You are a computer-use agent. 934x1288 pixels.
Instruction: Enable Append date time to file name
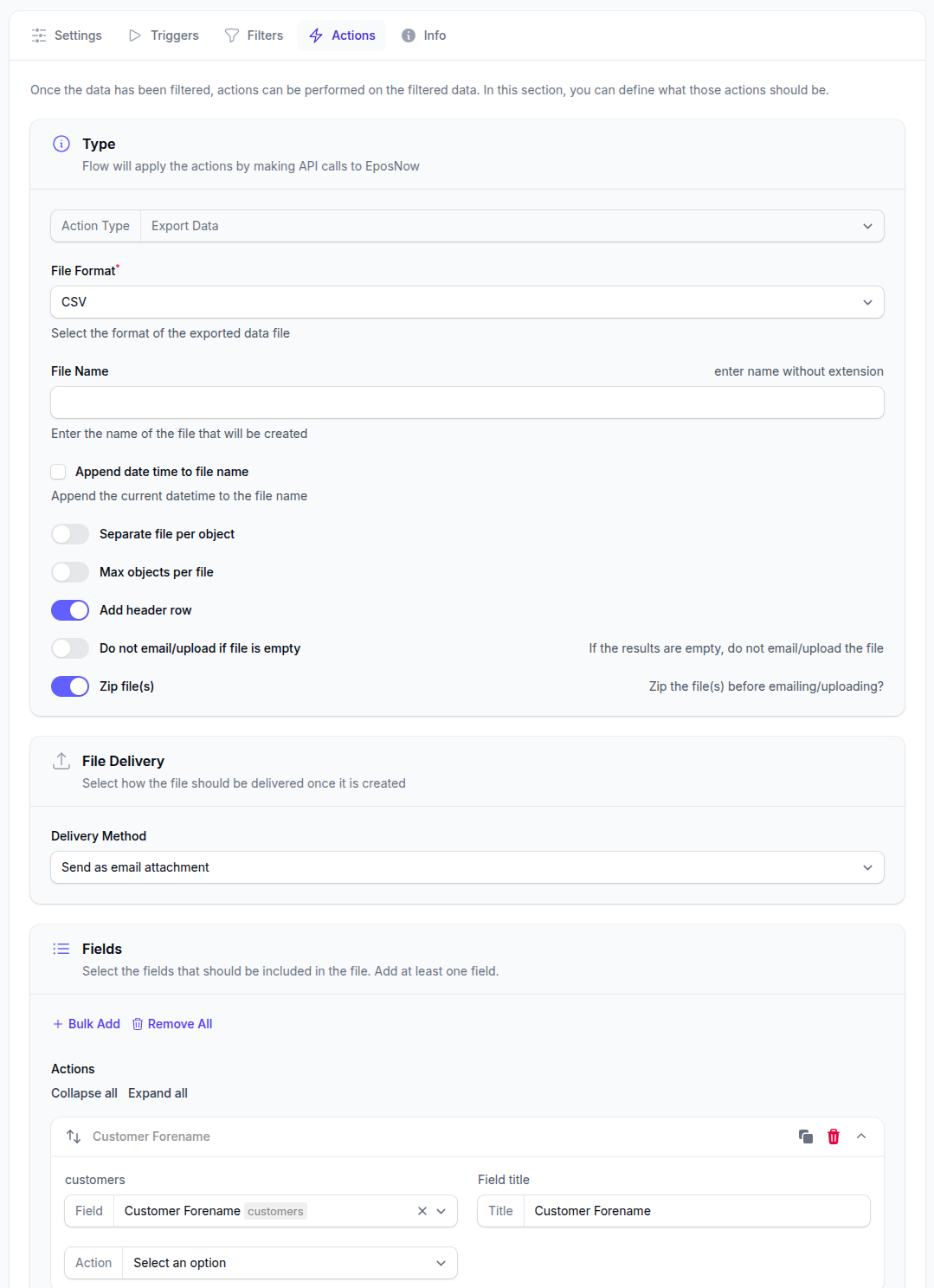pos(59,472)
